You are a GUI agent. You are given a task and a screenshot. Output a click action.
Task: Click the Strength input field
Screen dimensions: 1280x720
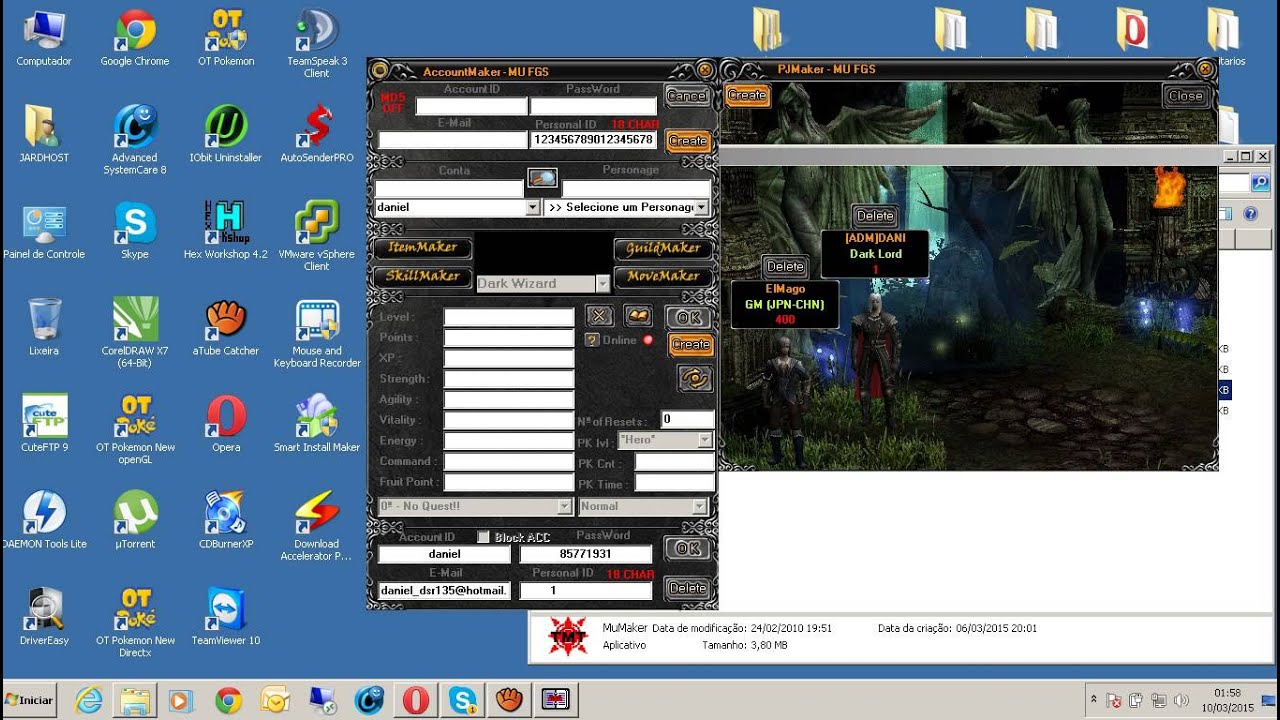pos(509,379)
